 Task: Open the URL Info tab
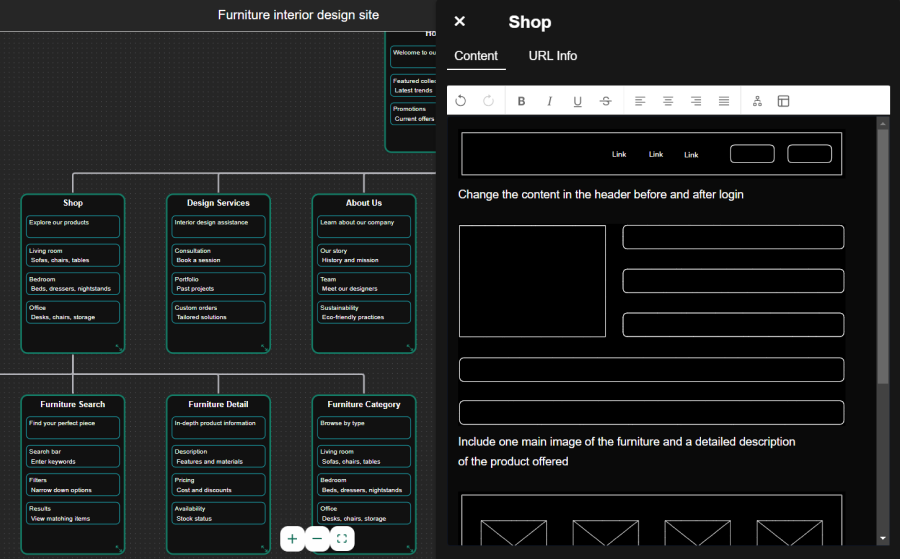(x=552, y=56)
